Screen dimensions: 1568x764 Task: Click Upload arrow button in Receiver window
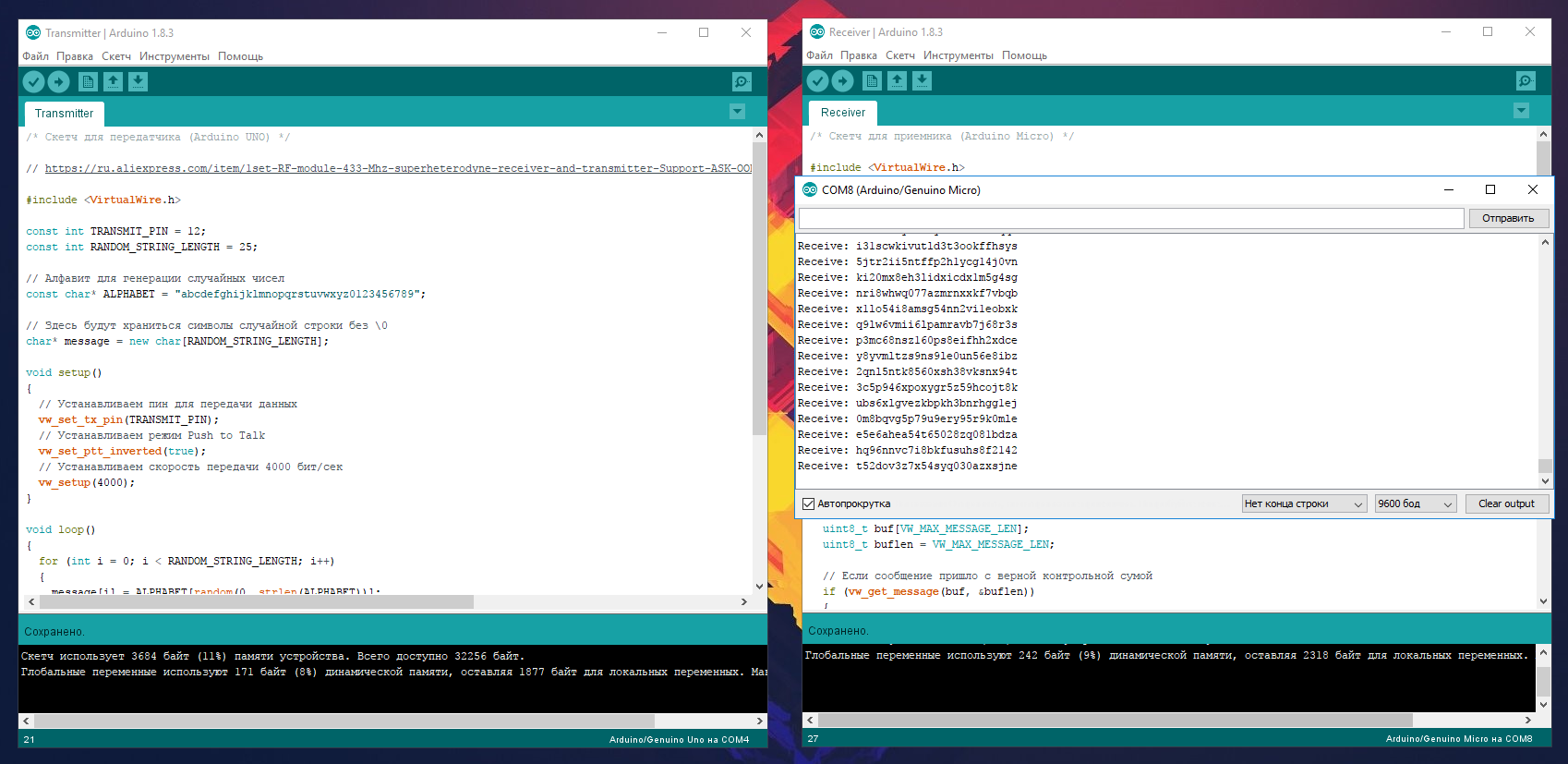tap(842, 81)
